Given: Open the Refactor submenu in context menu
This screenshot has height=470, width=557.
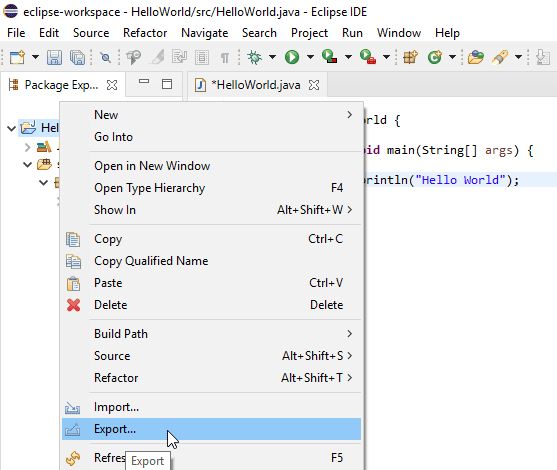Looking at the screenshot, I should click(x=212, y=378).
